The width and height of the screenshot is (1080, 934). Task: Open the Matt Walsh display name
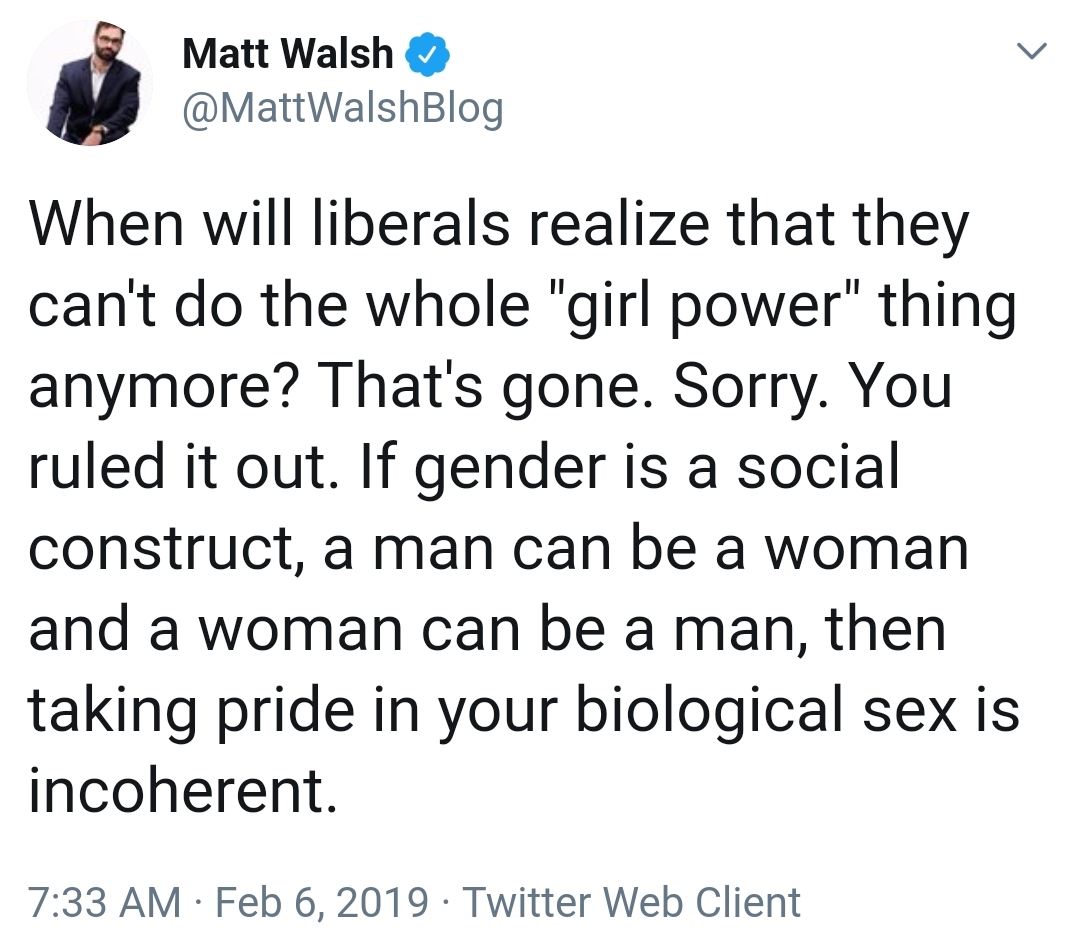(287, 54)
